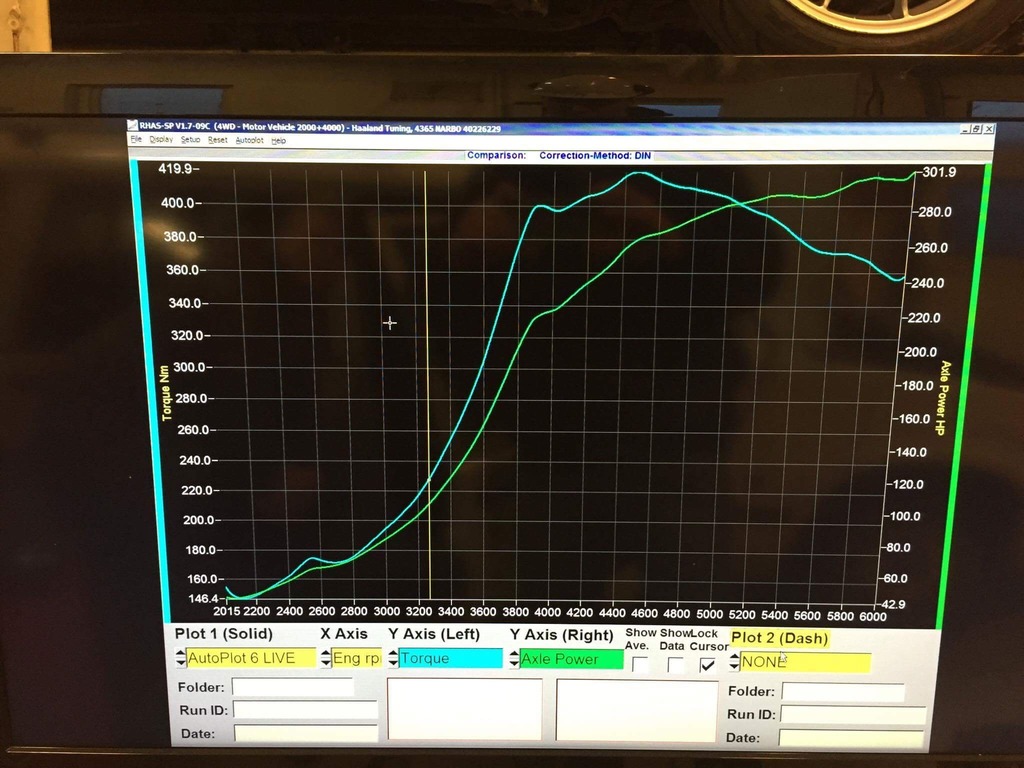
Task: Close the RHAS-SP window
Action: 989,129
